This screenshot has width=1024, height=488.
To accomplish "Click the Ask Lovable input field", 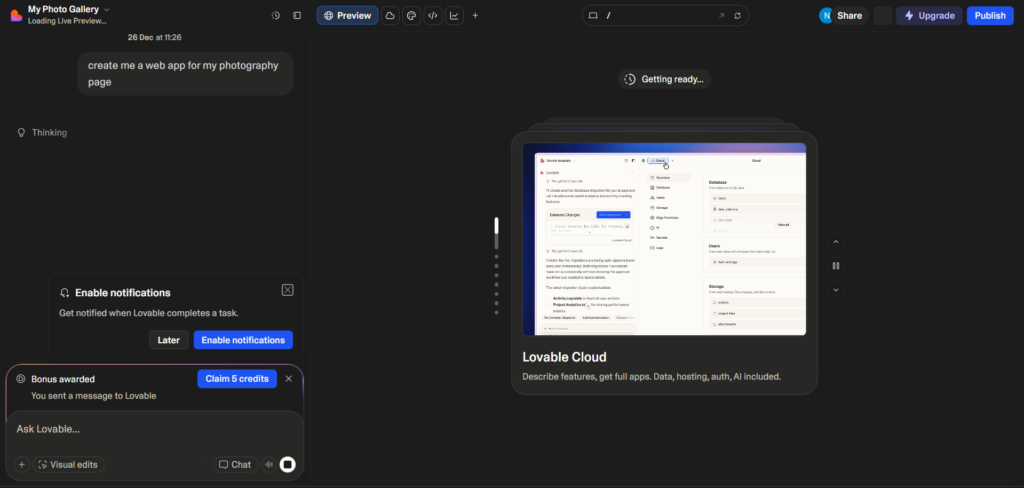I will [x=155, y=429].
